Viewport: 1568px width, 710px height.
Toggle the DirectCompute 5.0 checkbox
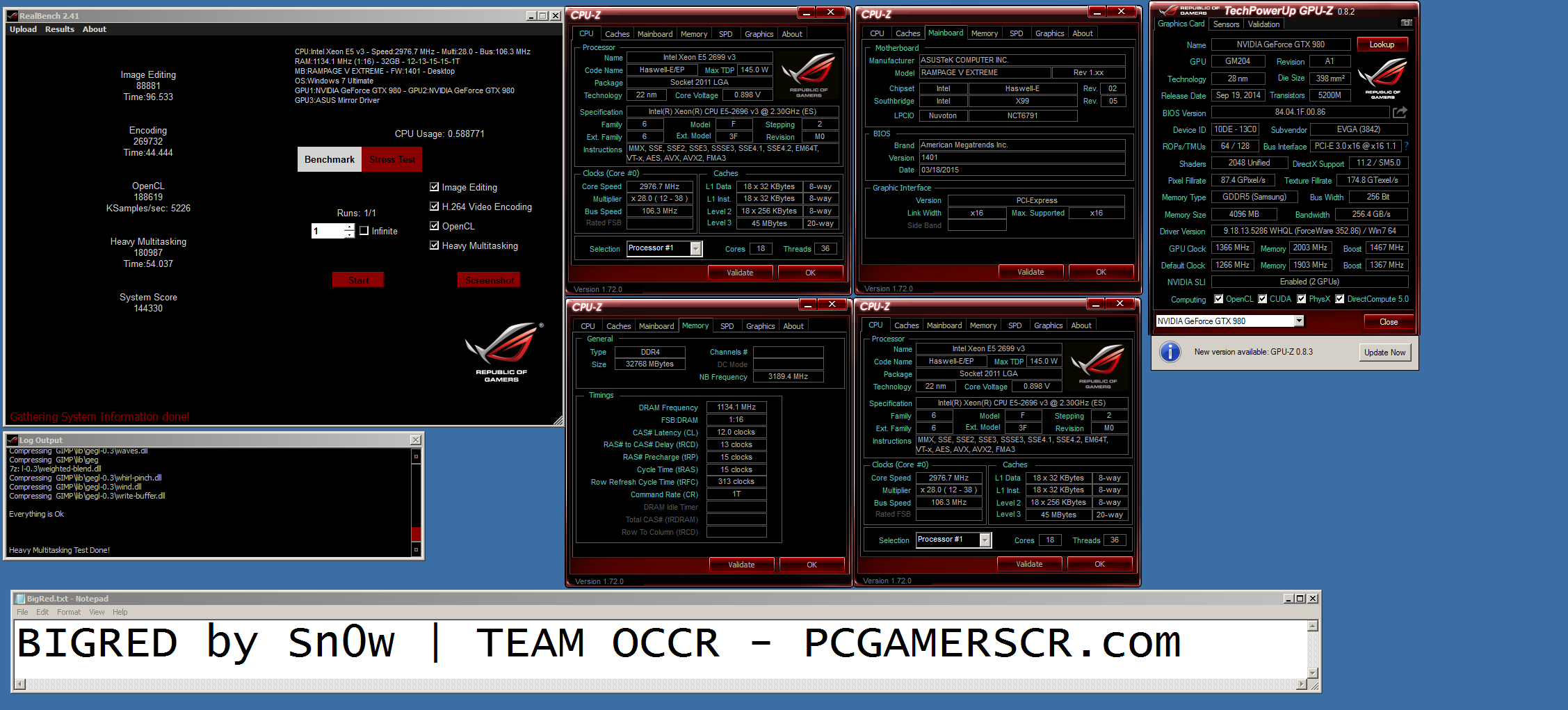click(x=1339, y=299)
